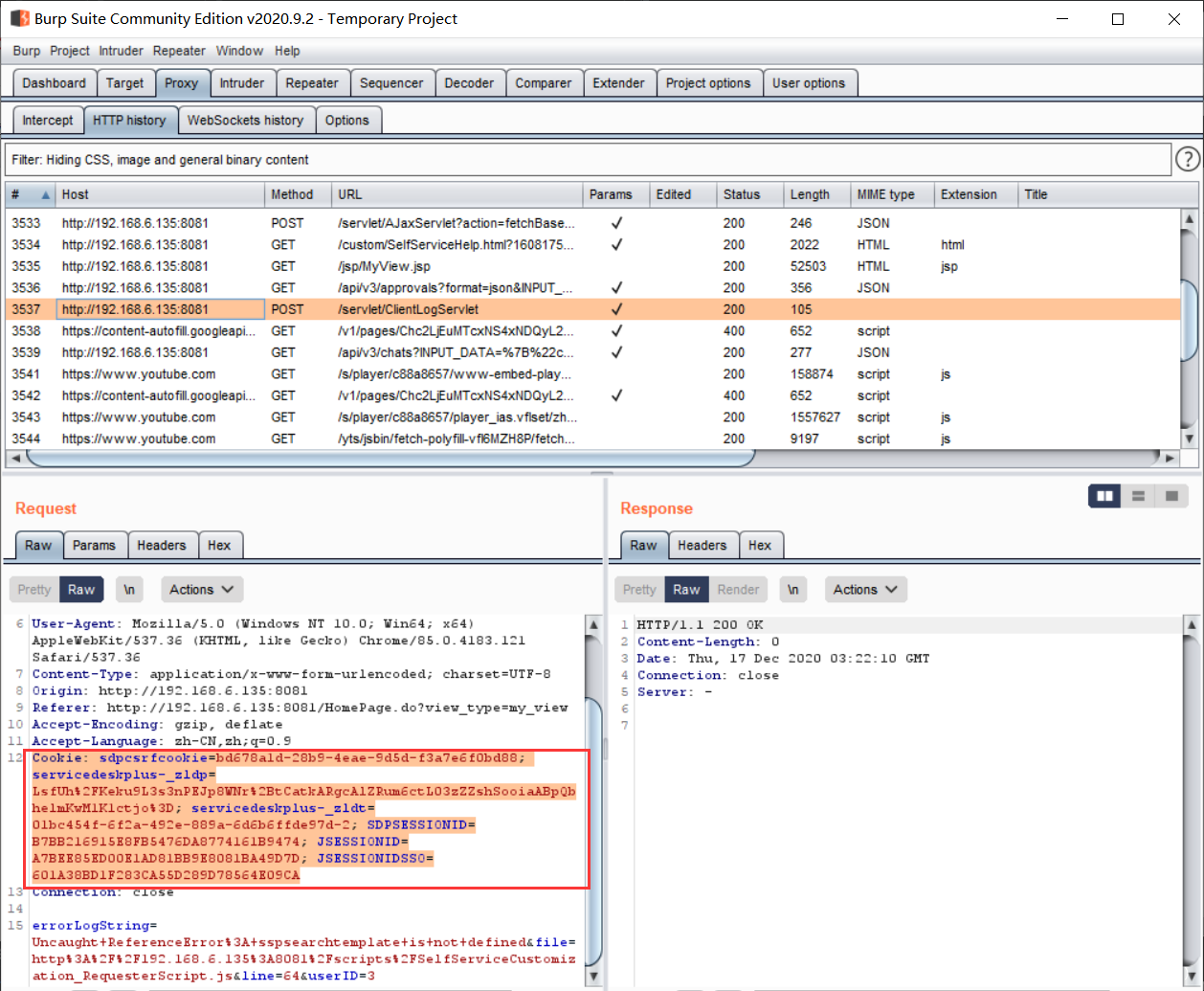Open the Project menu
The height and width of the screenshot is (991, 1204).
click(x=70, y=51)
